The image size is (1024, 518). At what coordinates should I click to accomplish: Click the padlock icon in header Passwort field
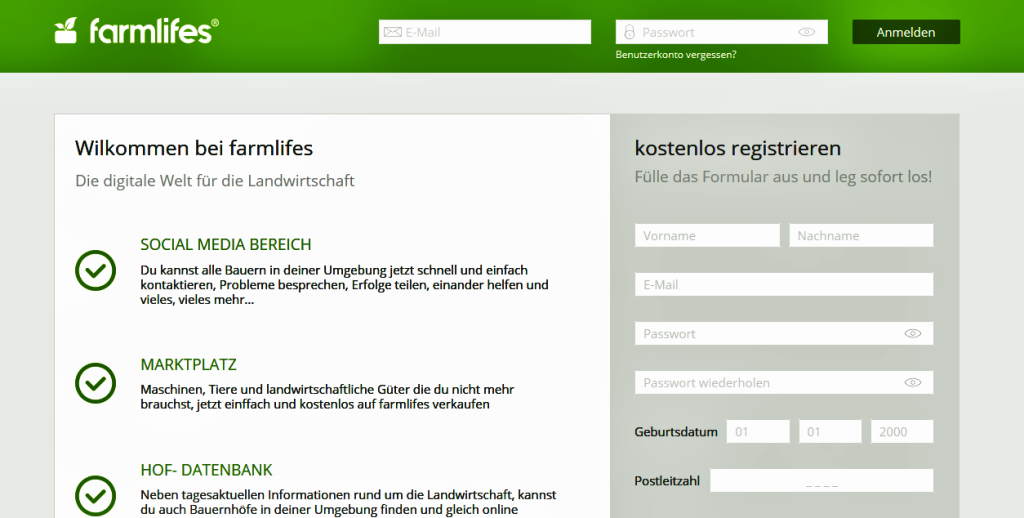629,32
